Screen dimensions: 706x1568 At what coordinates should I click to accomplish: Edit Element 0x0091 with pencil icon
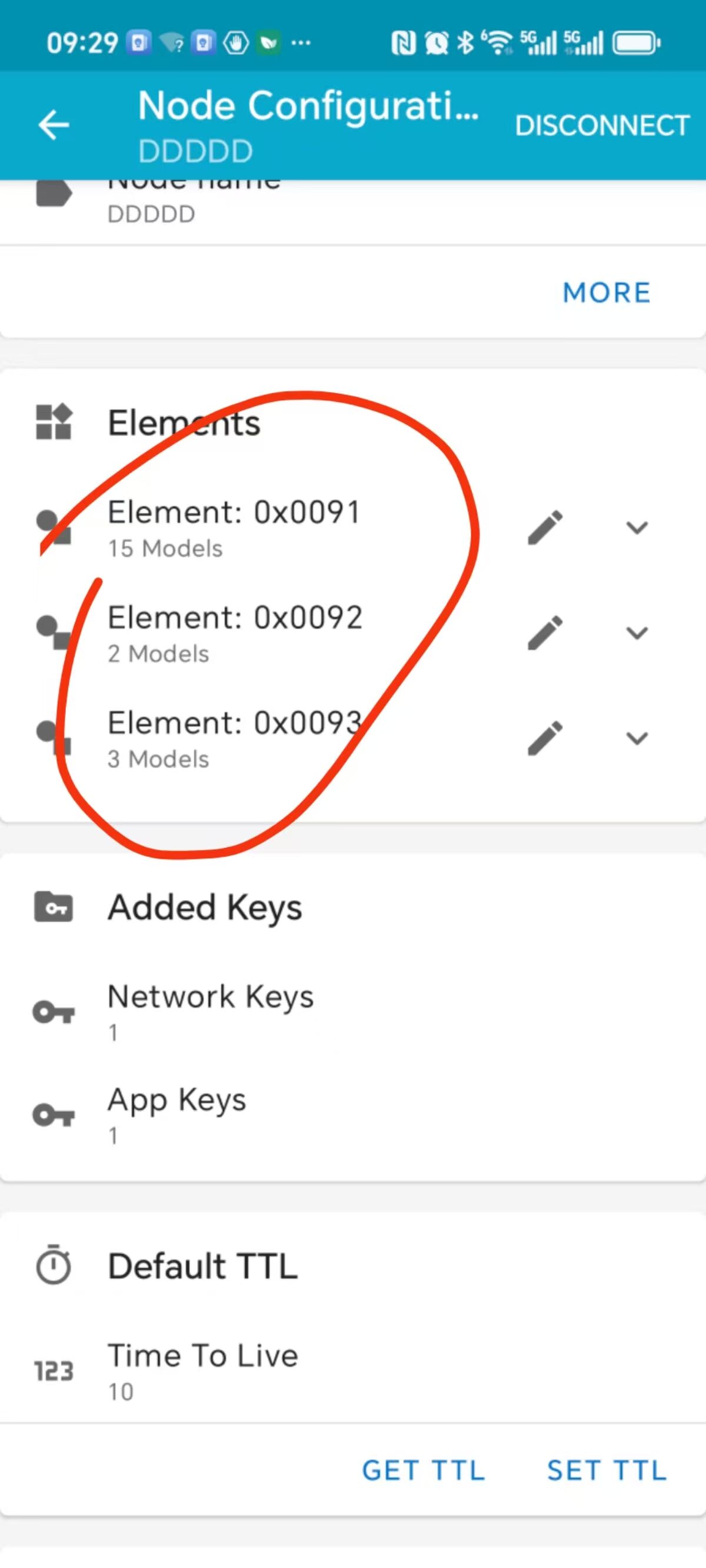coord(545,528)
